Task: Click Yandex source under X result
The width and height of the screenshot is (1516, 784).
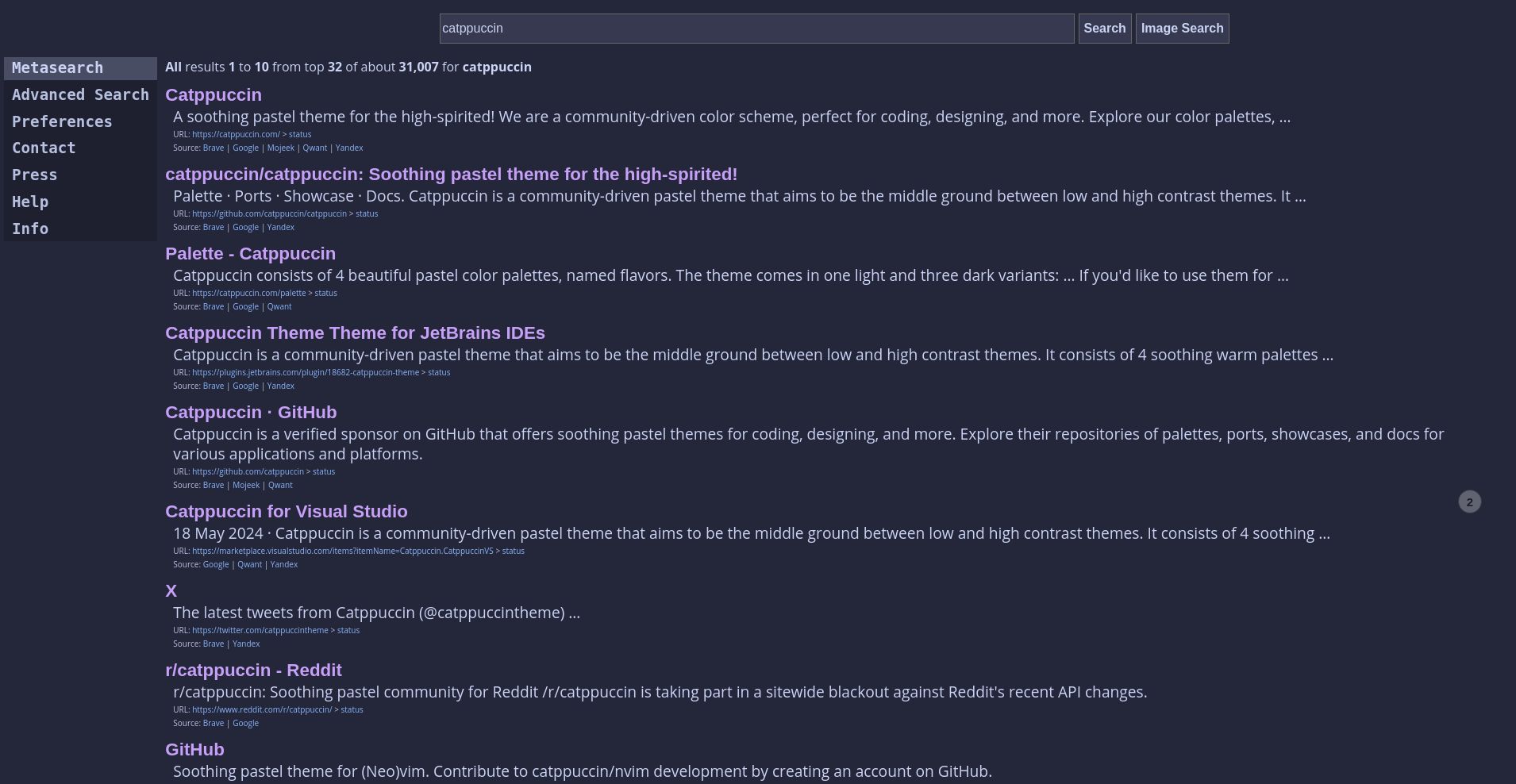Action: pyautogui.click(x=246, y=644)
